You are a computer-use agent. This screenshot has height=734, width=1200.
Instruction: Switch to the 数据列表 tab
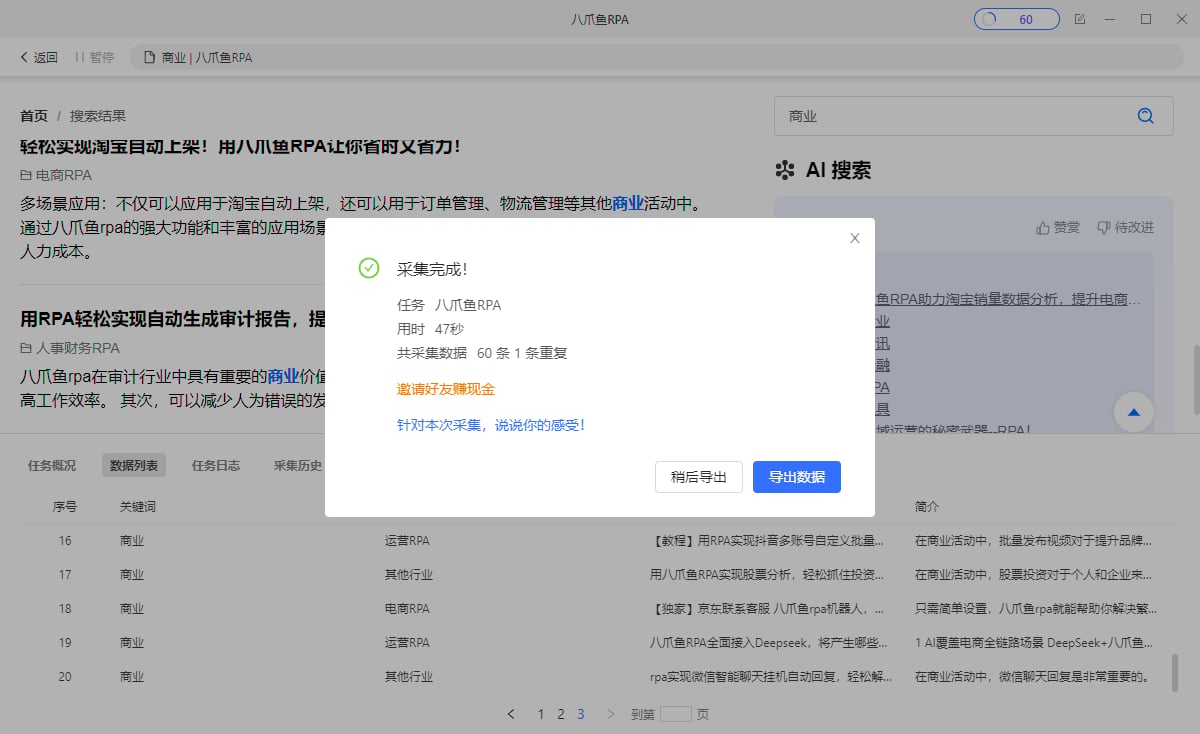coord(134,465)
